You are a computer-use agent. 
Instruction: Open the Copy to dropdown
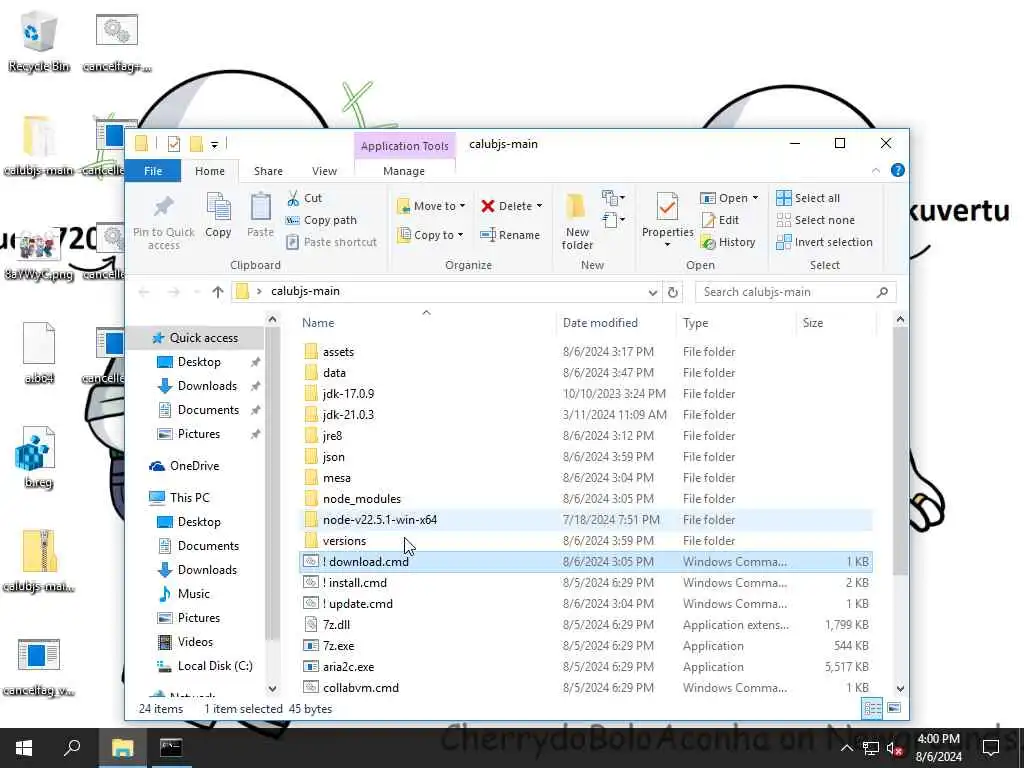tap(431, 235)
